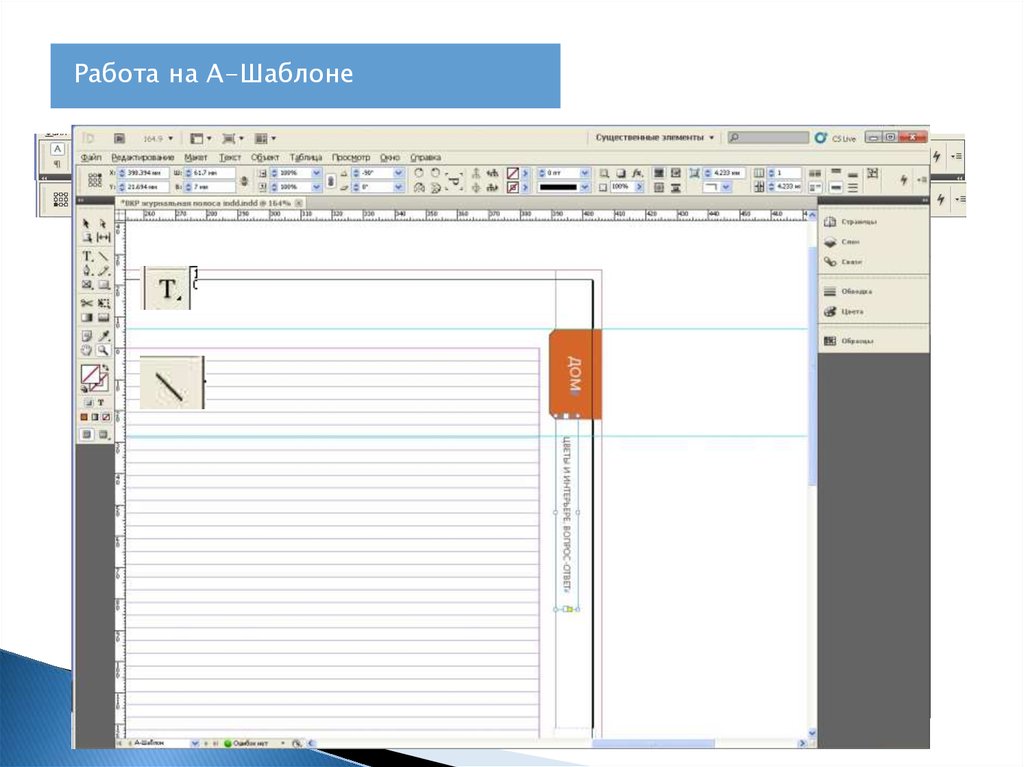The width and height of the screenshot is (1024, 767).
Task: Open the rotation angle dropdown showing -90°
Action: 398,173
